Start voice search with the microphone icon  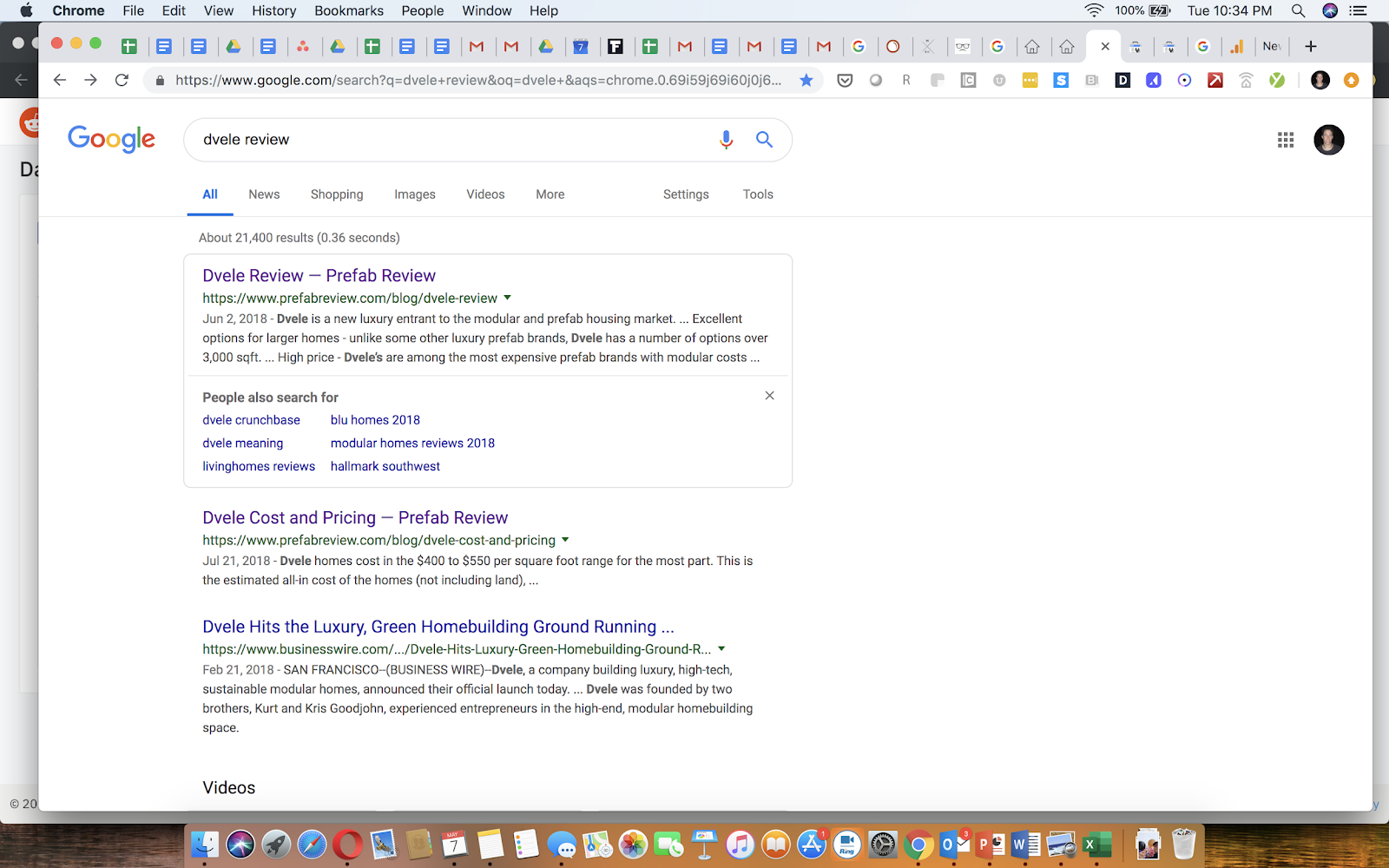[x=727, y=140]
